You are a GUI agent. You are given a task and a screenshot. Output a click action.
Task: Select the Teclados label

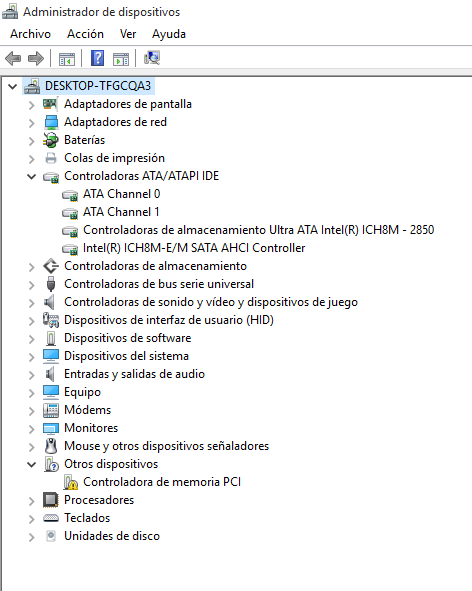87,518
